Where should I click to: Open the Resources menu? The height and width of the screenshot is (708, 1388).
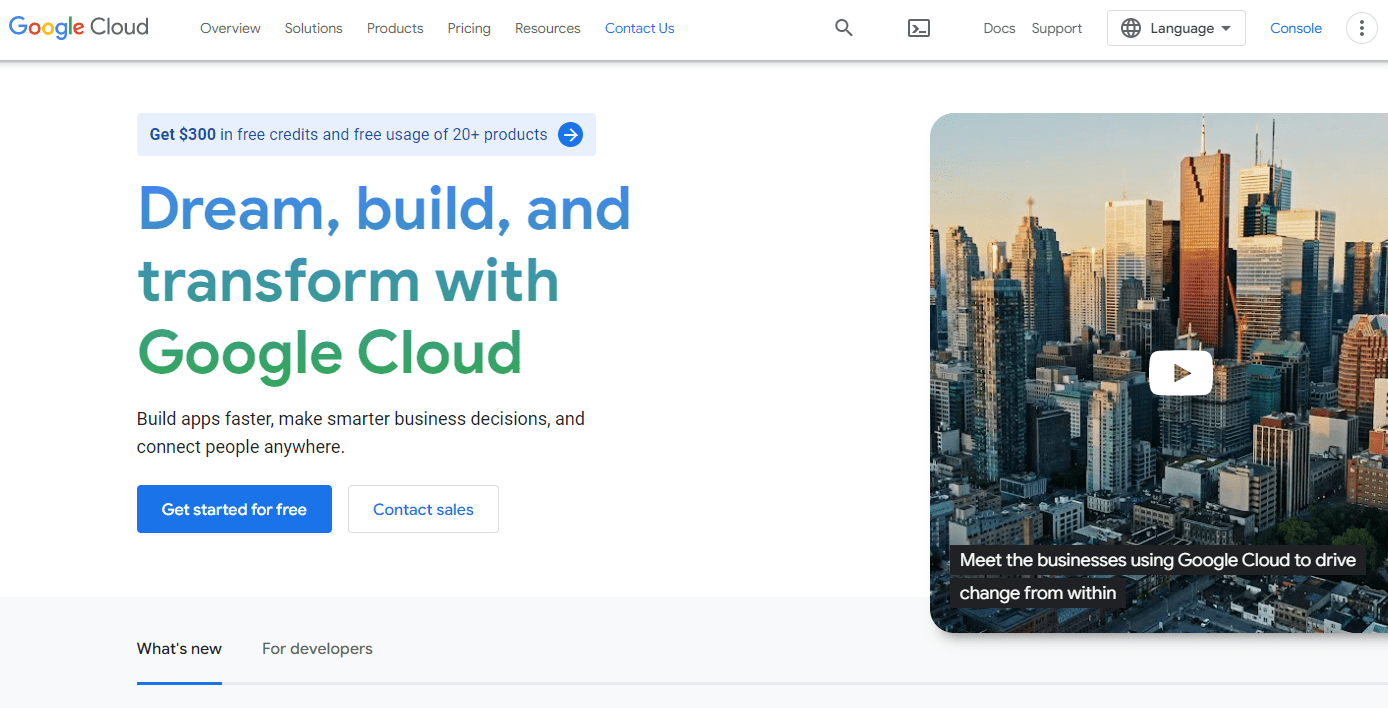click(548, 28)
